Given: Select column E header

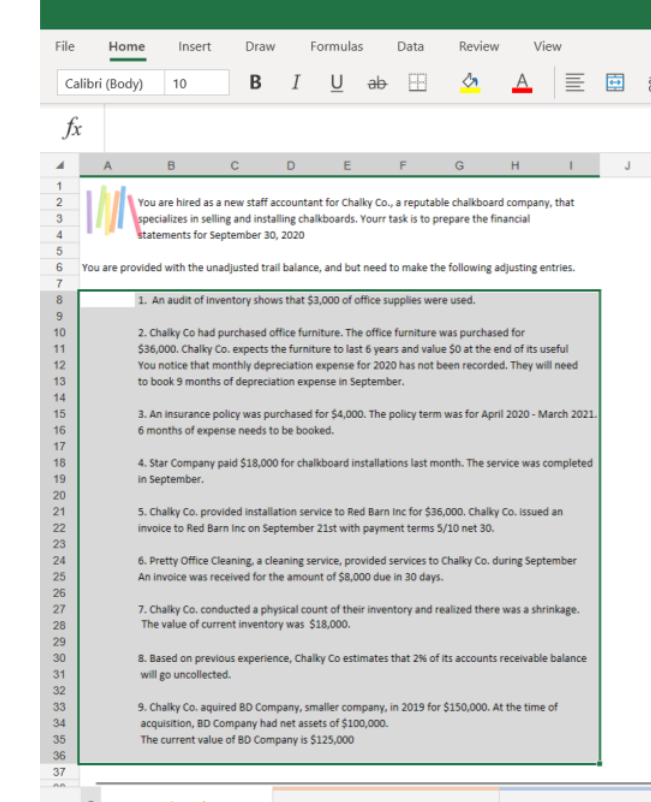Looking at the screenshot, I should [347, 165].
